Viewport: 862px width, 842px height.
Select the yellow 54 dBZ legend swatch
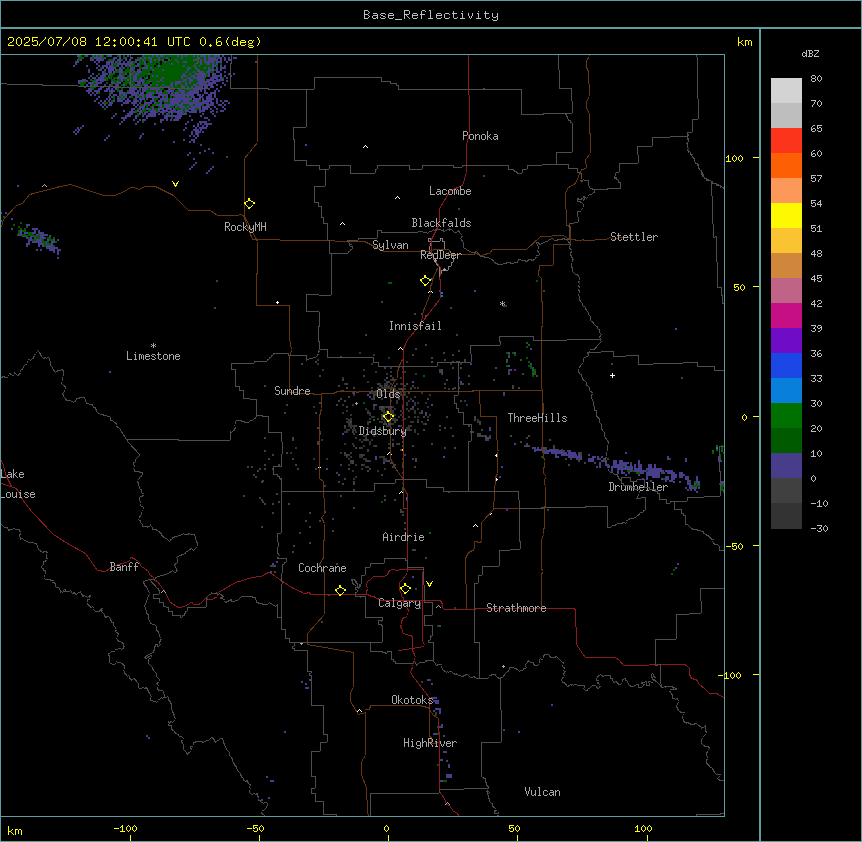point(786,215)
